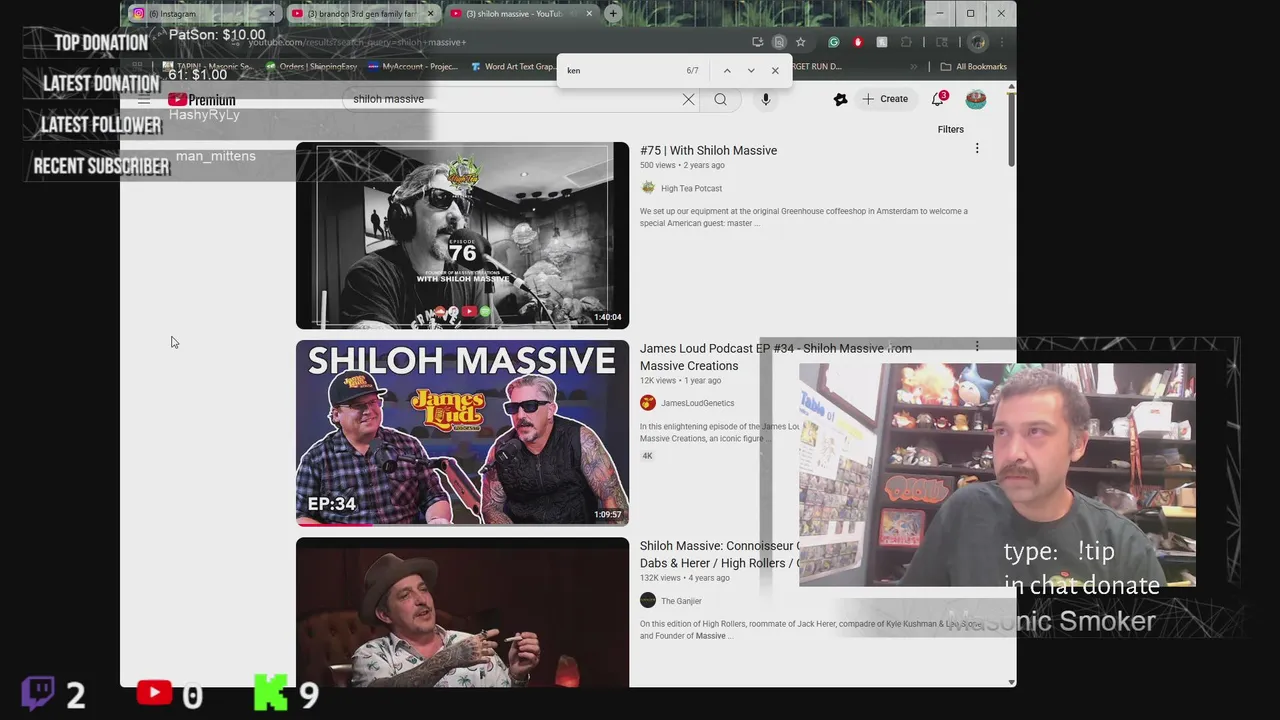Click the YouTube Create button
The width and height of the screenshot is (1280, 720).
(885, 99)
